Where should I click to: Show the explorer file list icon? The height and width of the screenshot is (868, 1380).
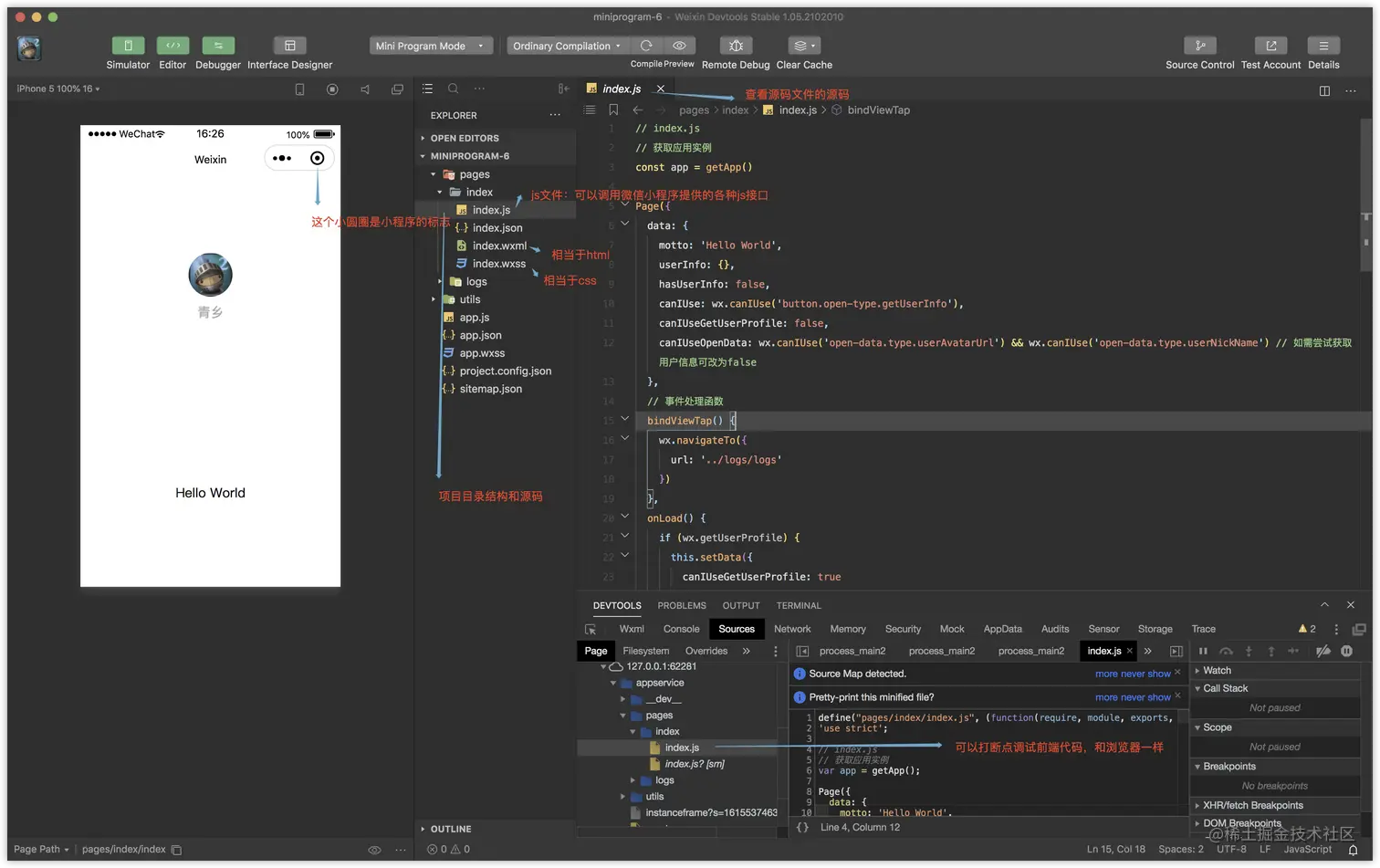pos(427,89)
